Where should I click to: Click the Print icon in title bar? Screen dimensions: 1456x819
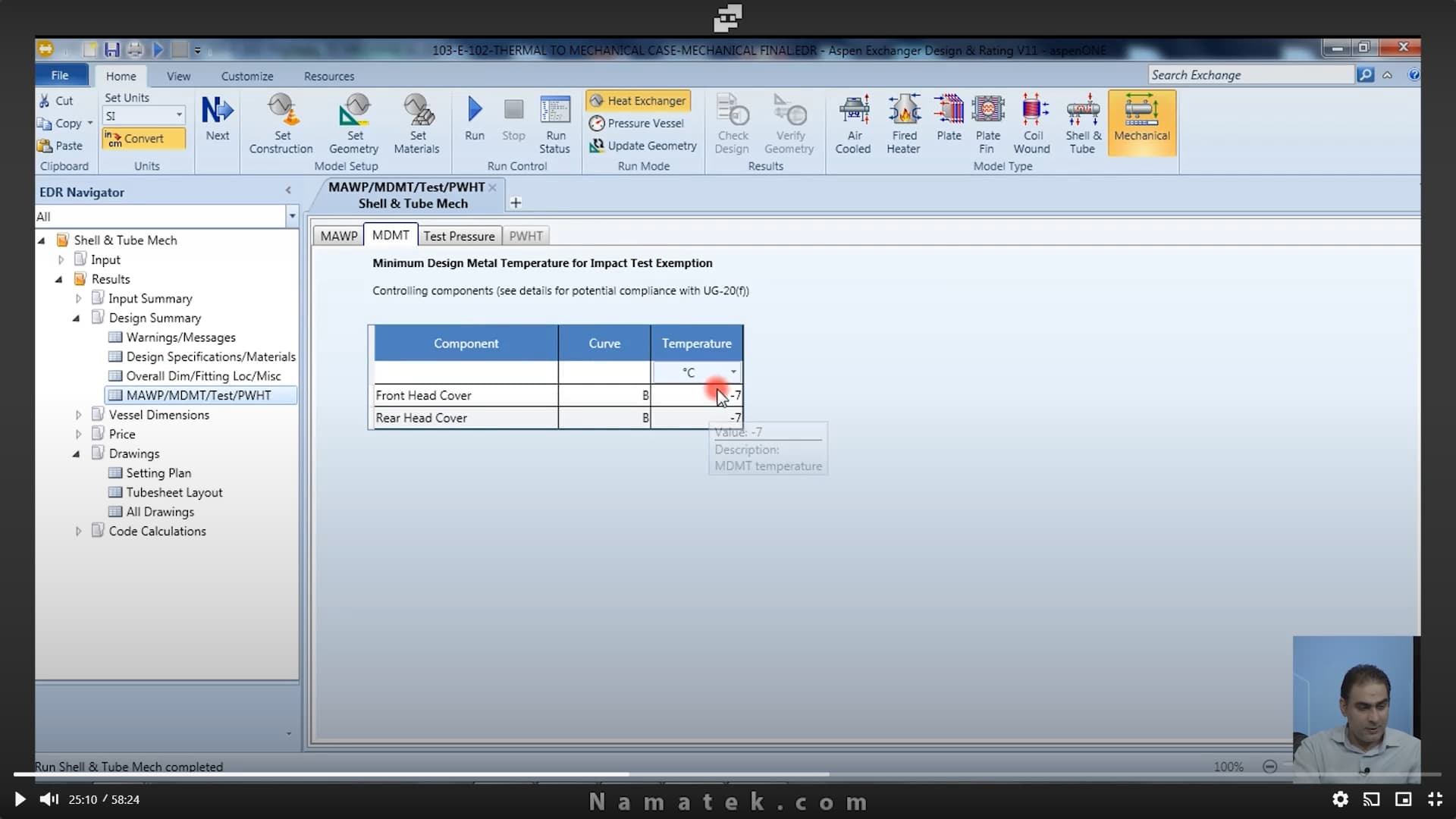tap(135, 50)
